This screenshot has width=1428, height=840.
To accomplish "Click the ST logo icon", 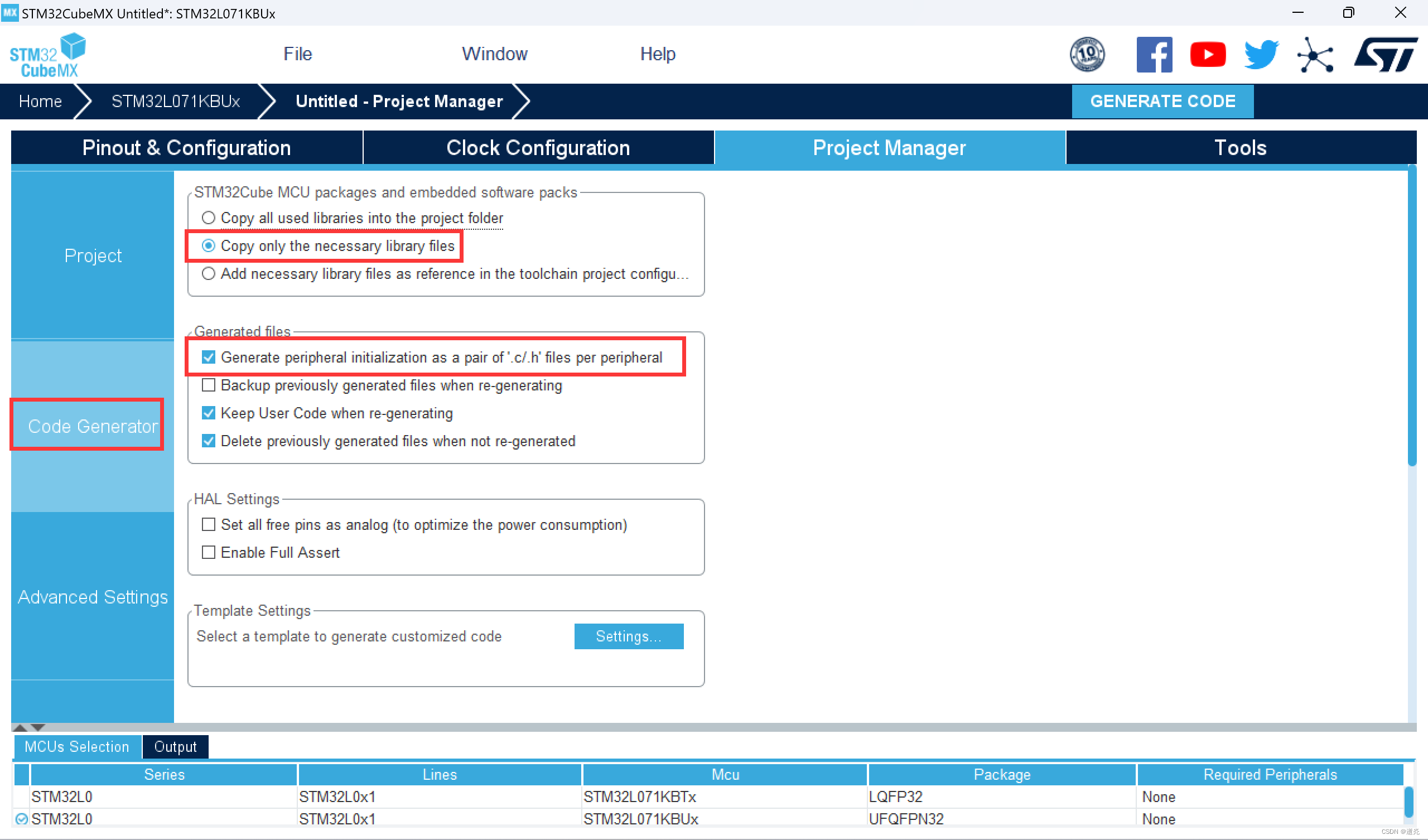I will pyautogui.click(x=1386, y=55).
